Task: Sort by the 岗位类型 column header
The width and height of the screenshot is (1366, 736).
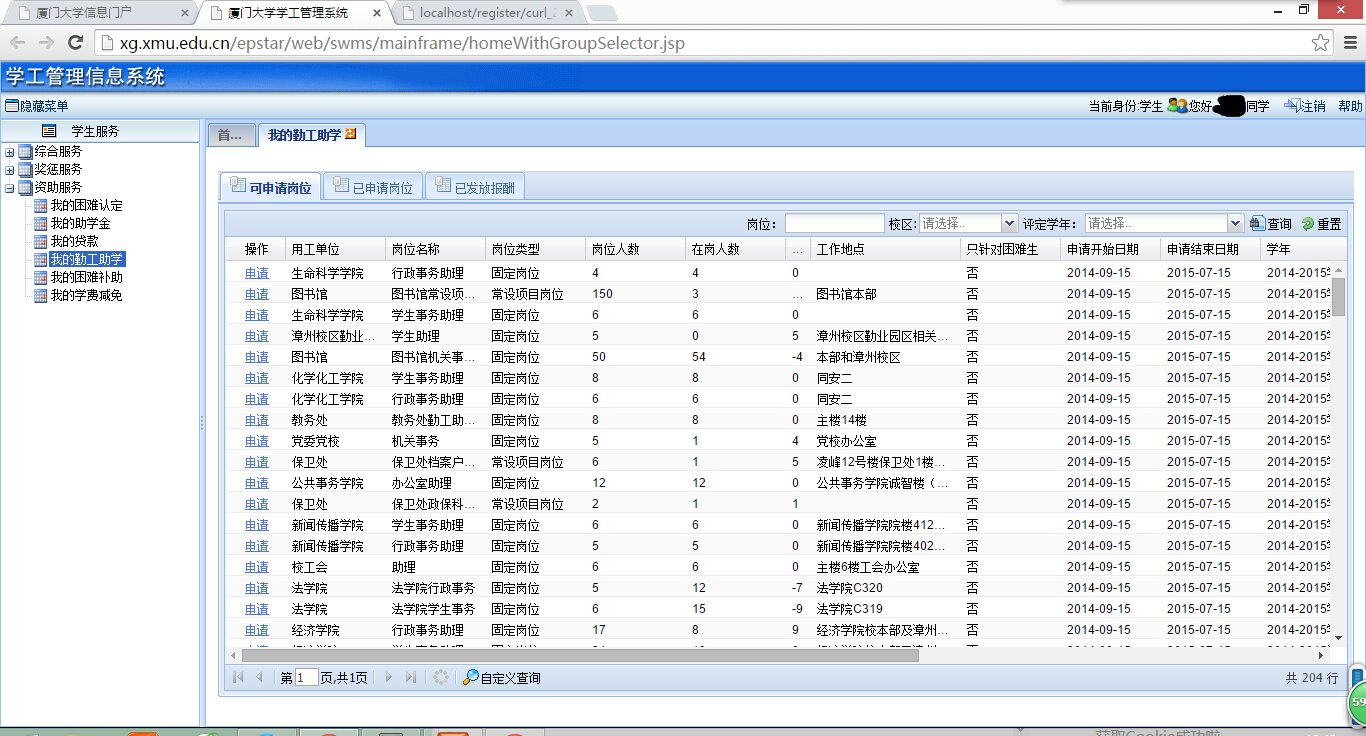Action: pos(535,250)
